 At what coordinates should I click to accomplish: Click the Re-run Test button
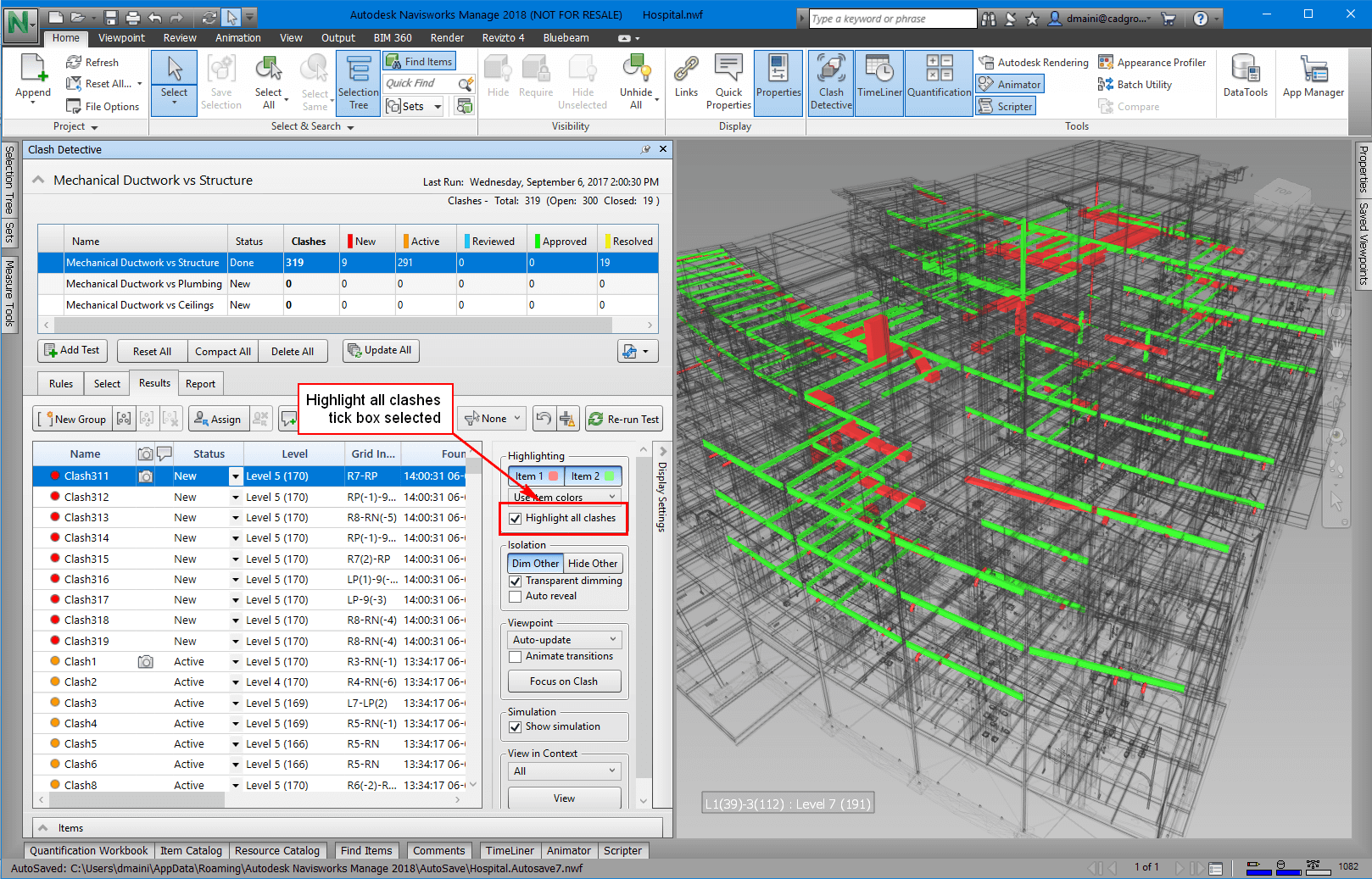[624, 419]
